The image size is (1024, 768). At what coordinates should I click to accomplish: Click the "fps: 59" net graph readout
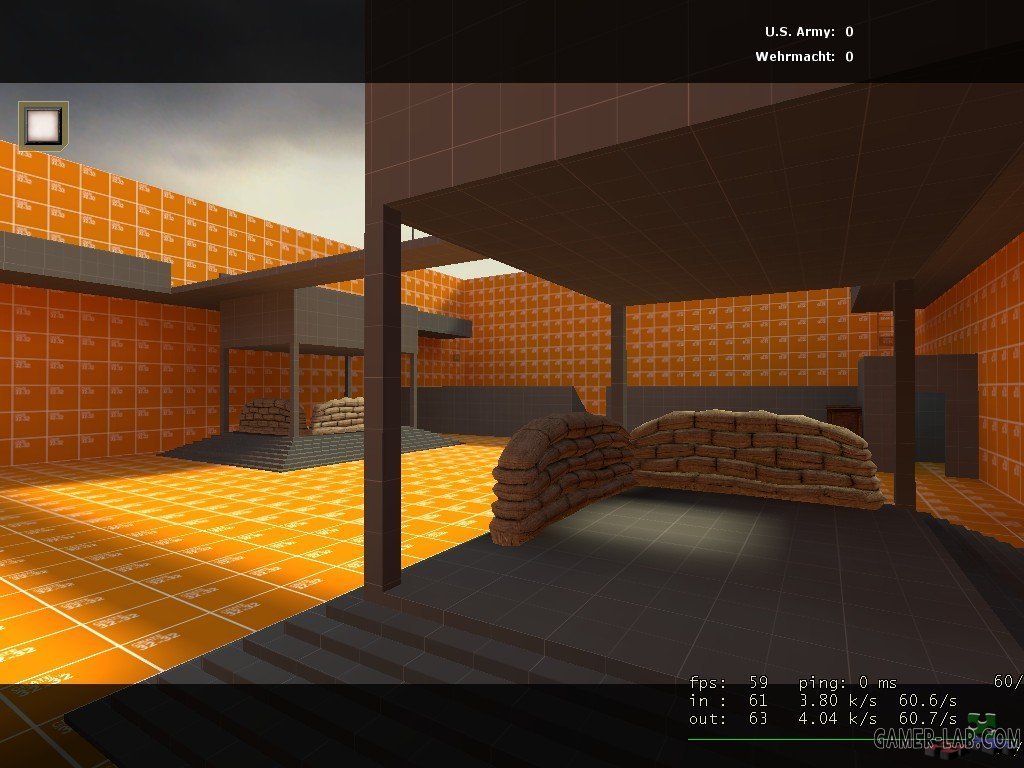tap(728, 682)
